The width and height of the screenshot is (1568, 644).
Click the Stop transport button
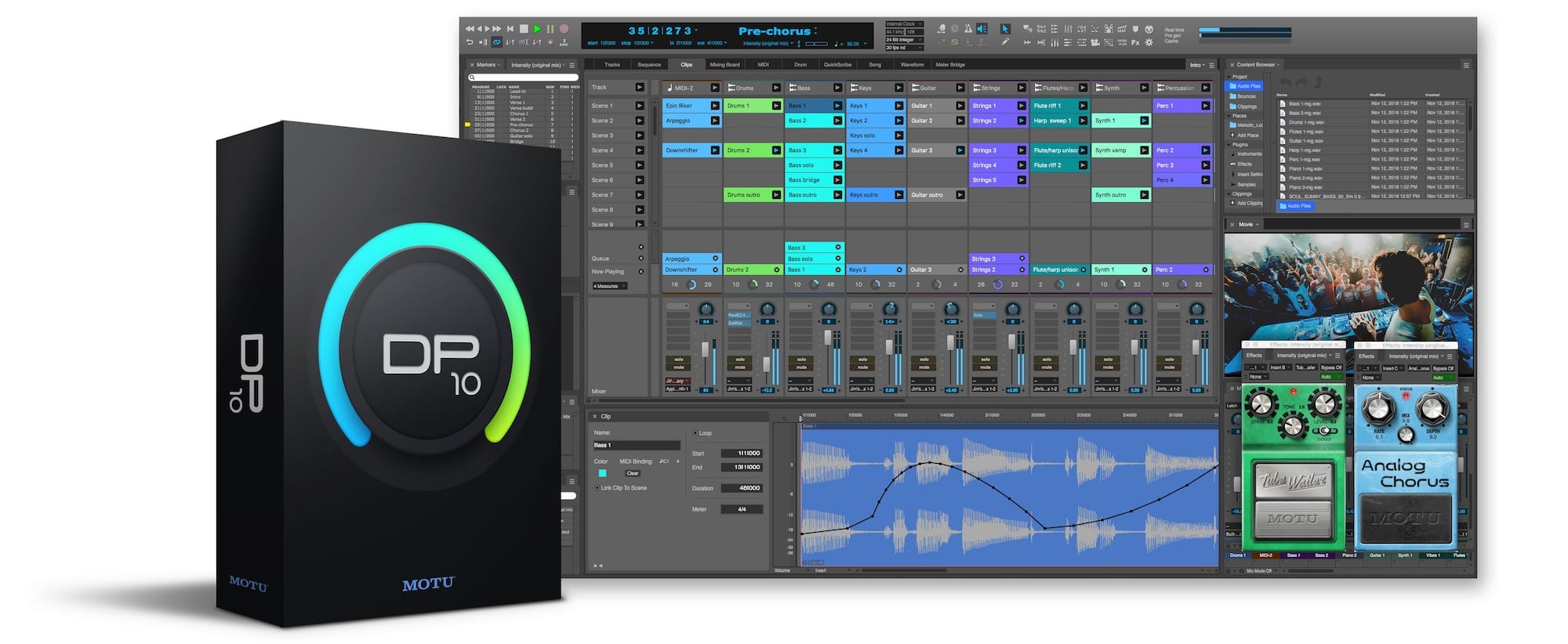tap(524, 29)
